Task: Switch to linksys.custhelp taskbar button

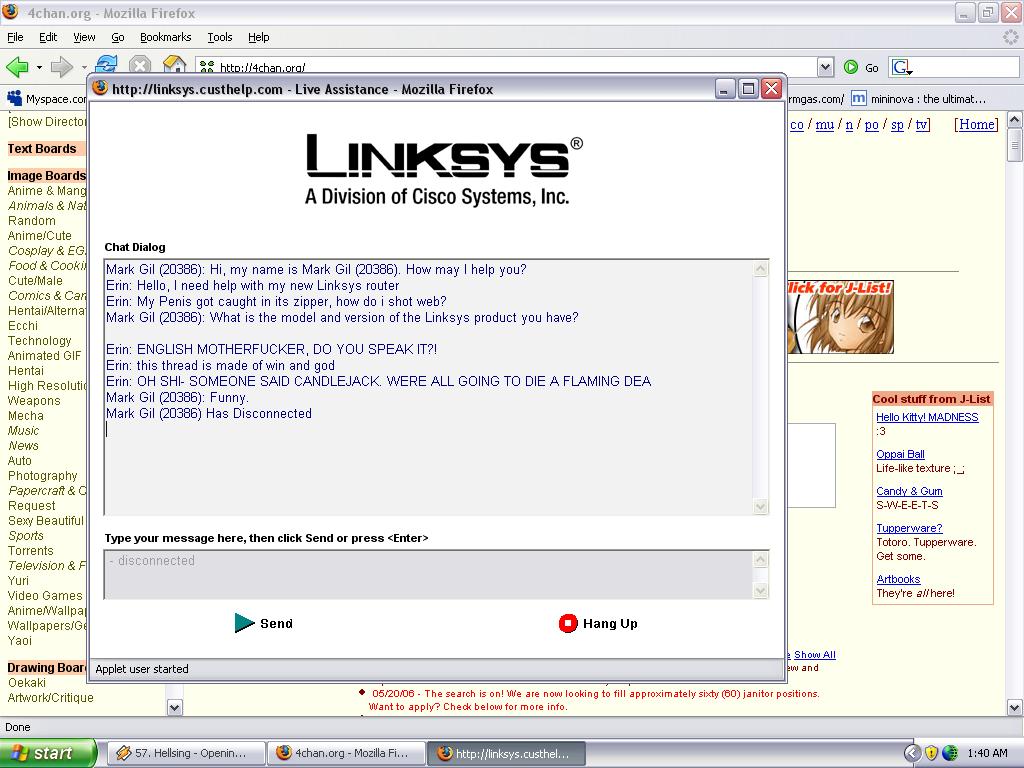Action: click(505, 753)
